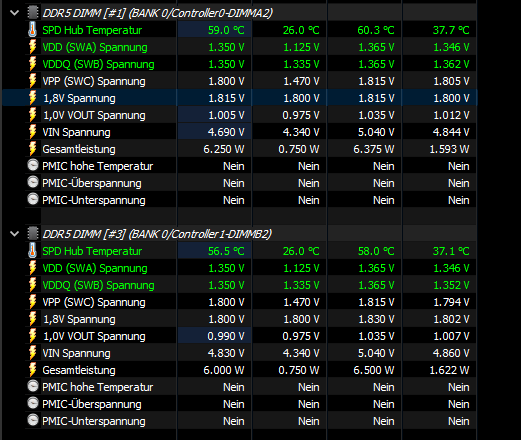Click the 4.830 V VIN value
The image size is (521, 440).
[226, 353]
